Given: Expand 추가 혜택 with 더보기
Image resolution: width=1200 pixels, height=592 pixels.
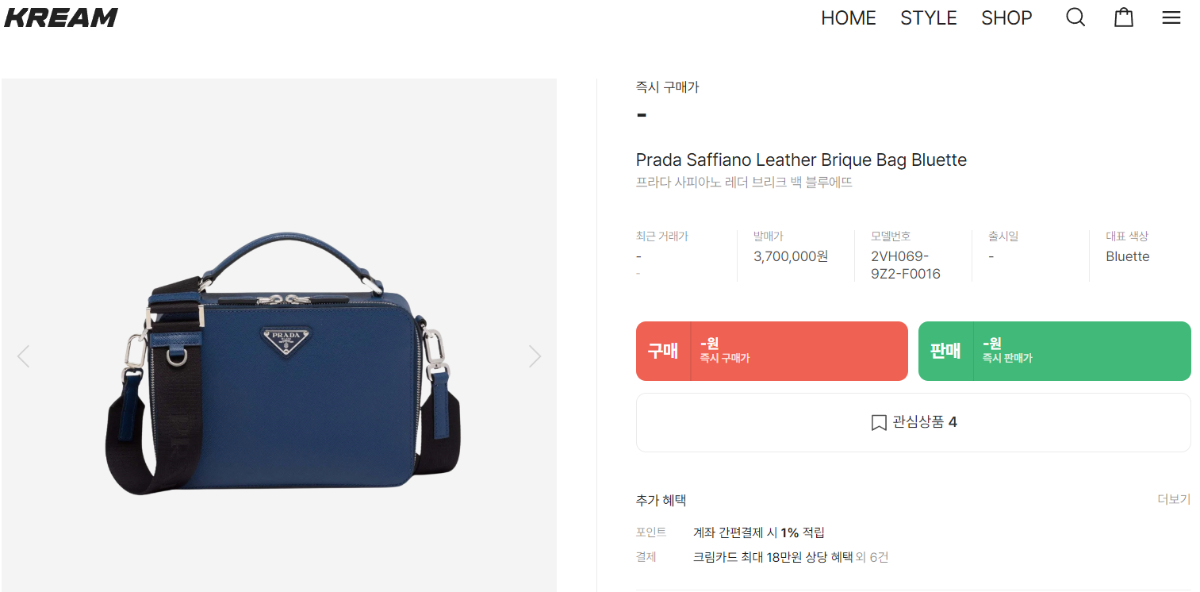Looking at the screenshot, I should (x=1174, y=499).
